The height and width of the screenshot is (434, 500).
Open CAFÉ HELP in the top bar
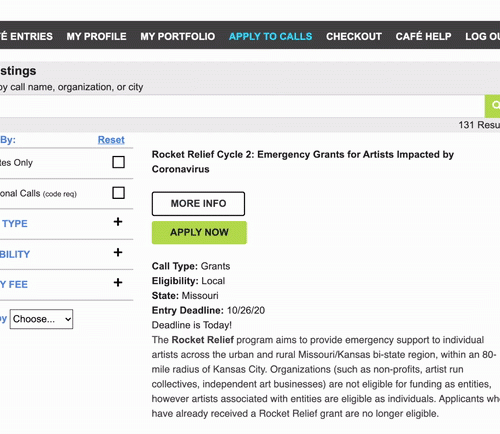click(424, 36)
